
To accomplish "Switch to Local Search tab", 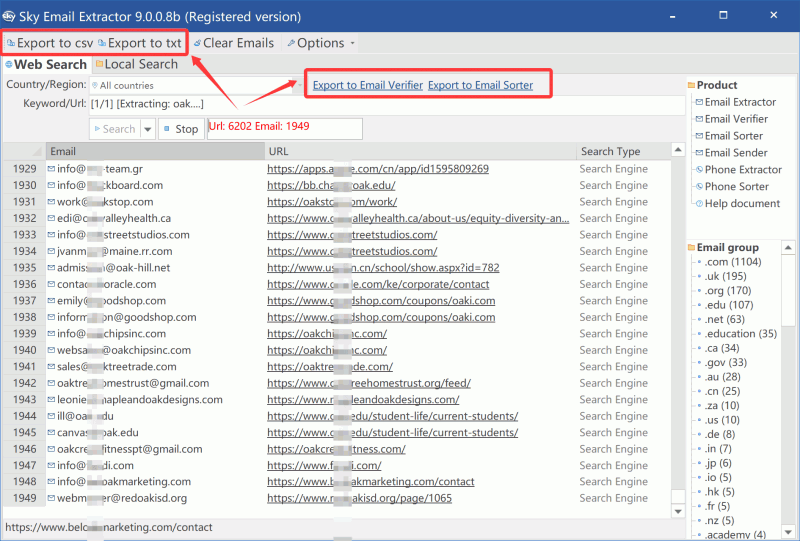I will click(x=137, y=64).
